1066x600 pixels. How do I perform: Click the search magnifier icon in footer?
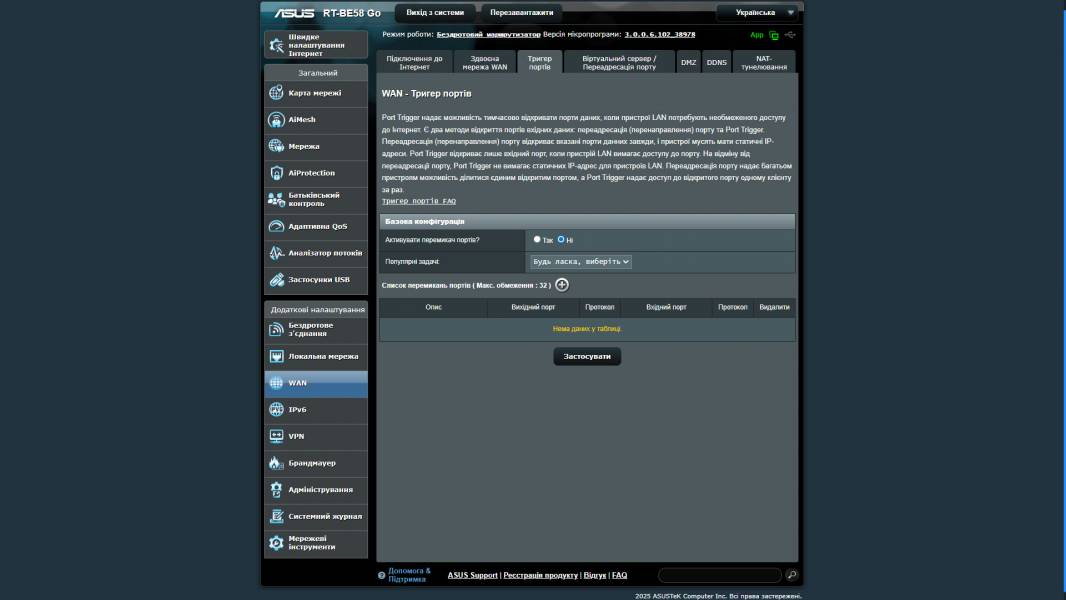click(792, 575)
